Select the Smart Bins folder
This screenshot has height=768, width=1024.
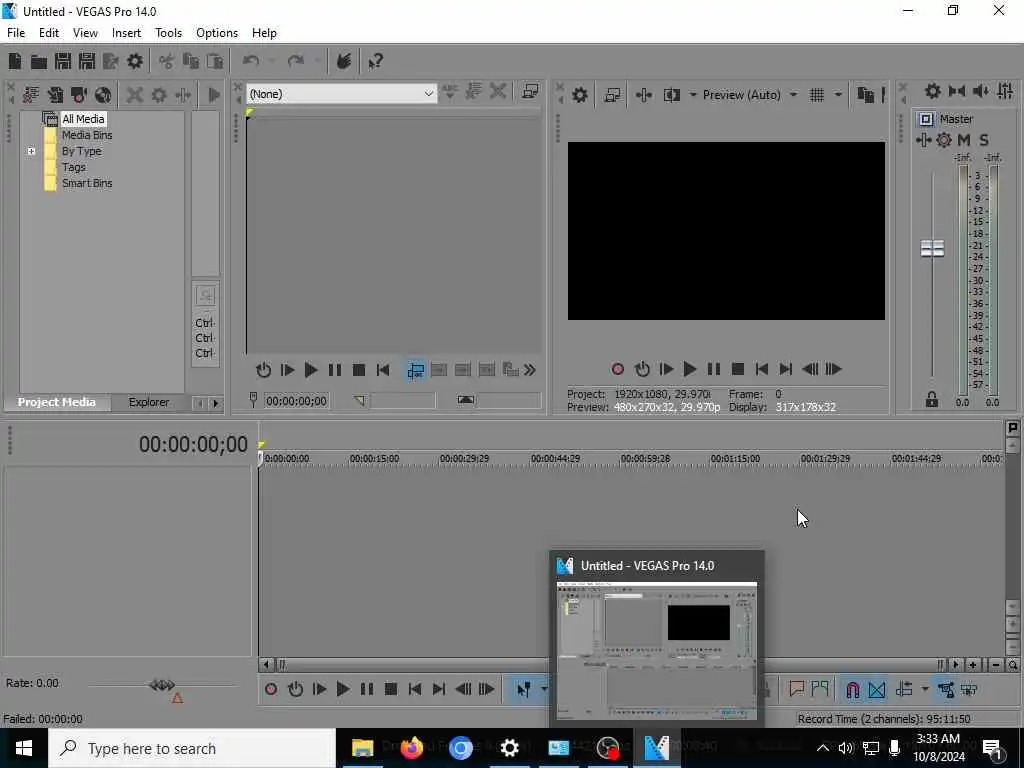(x=87, y=184)
